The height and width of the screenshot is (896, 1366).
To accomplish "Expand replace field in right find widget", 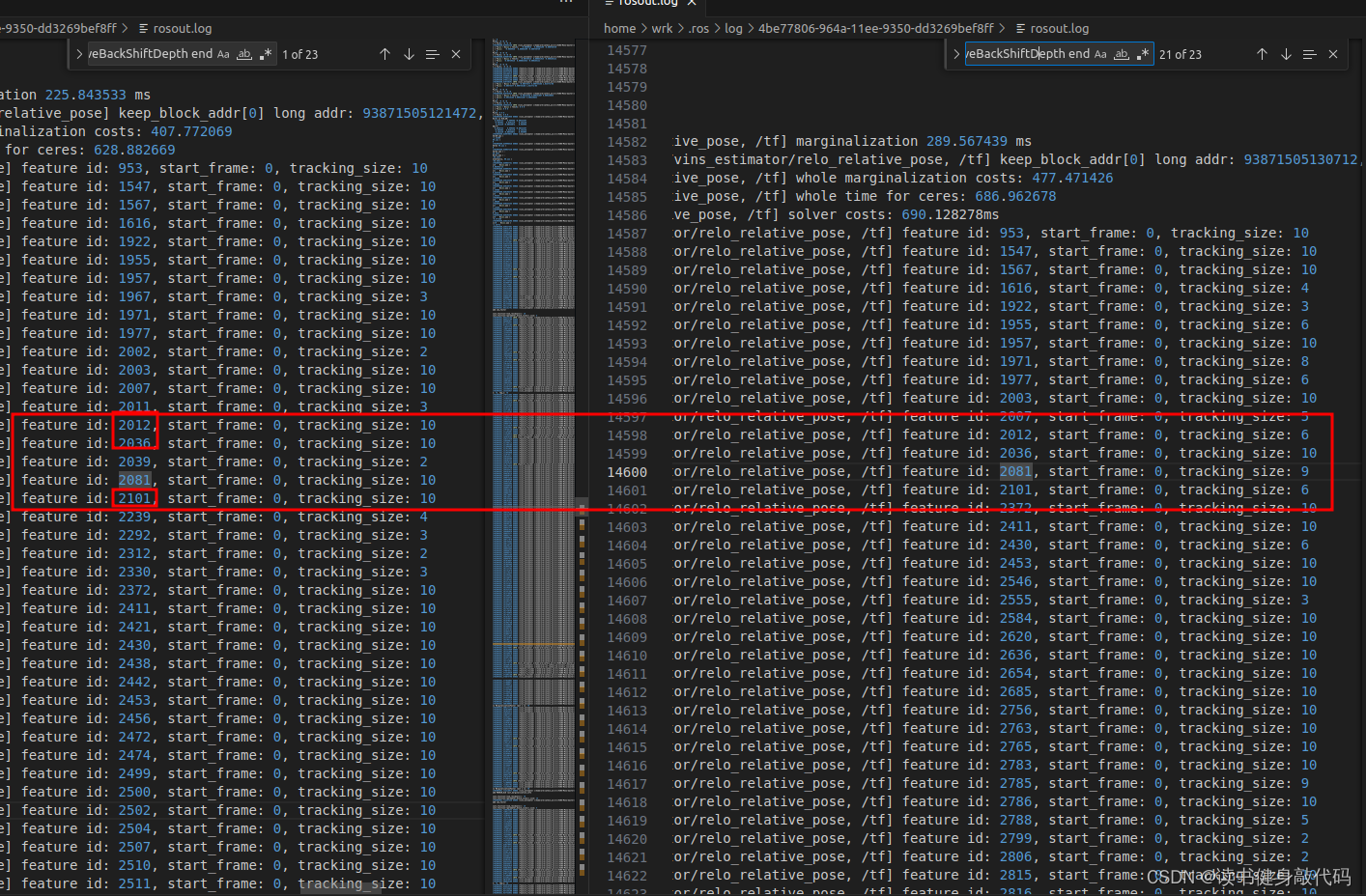I will 956,54.
